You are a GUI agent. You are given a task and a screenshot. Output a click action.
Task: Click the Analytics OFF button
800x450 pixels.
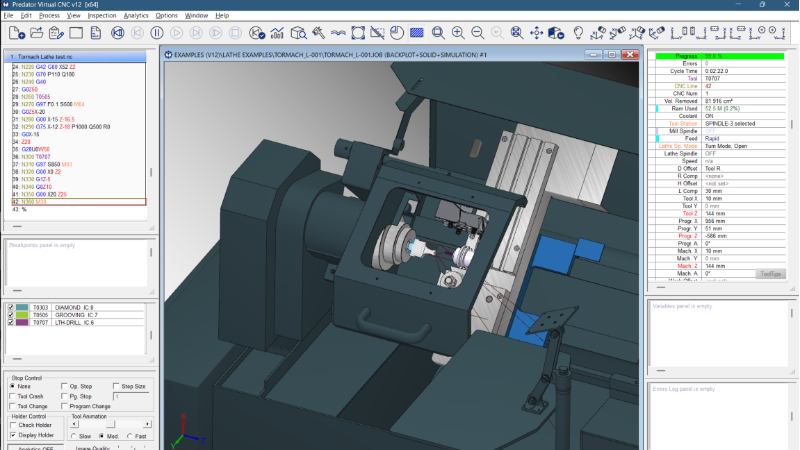(36, 447)
